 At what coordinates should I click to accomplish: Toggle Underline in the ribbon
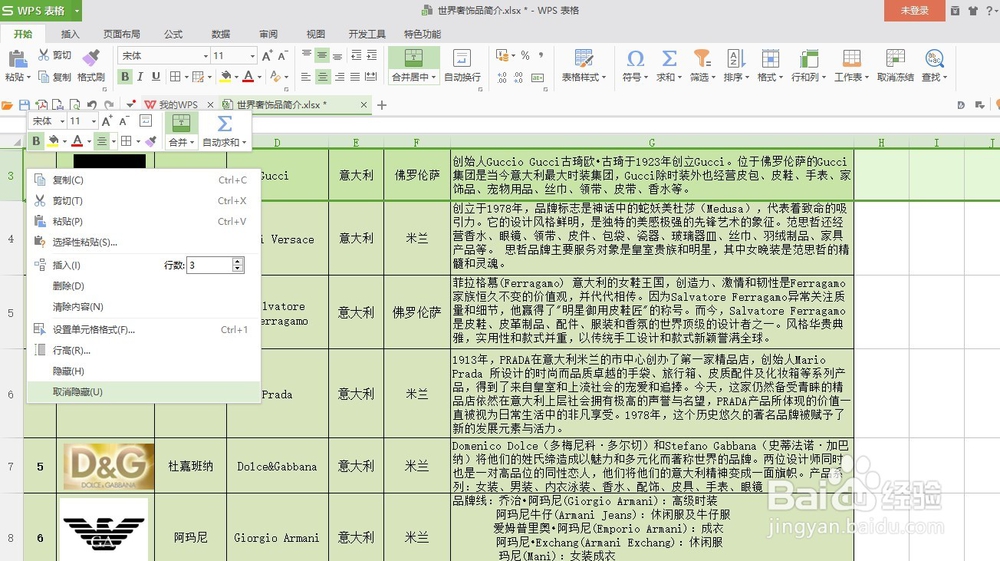tap(156, 76)
